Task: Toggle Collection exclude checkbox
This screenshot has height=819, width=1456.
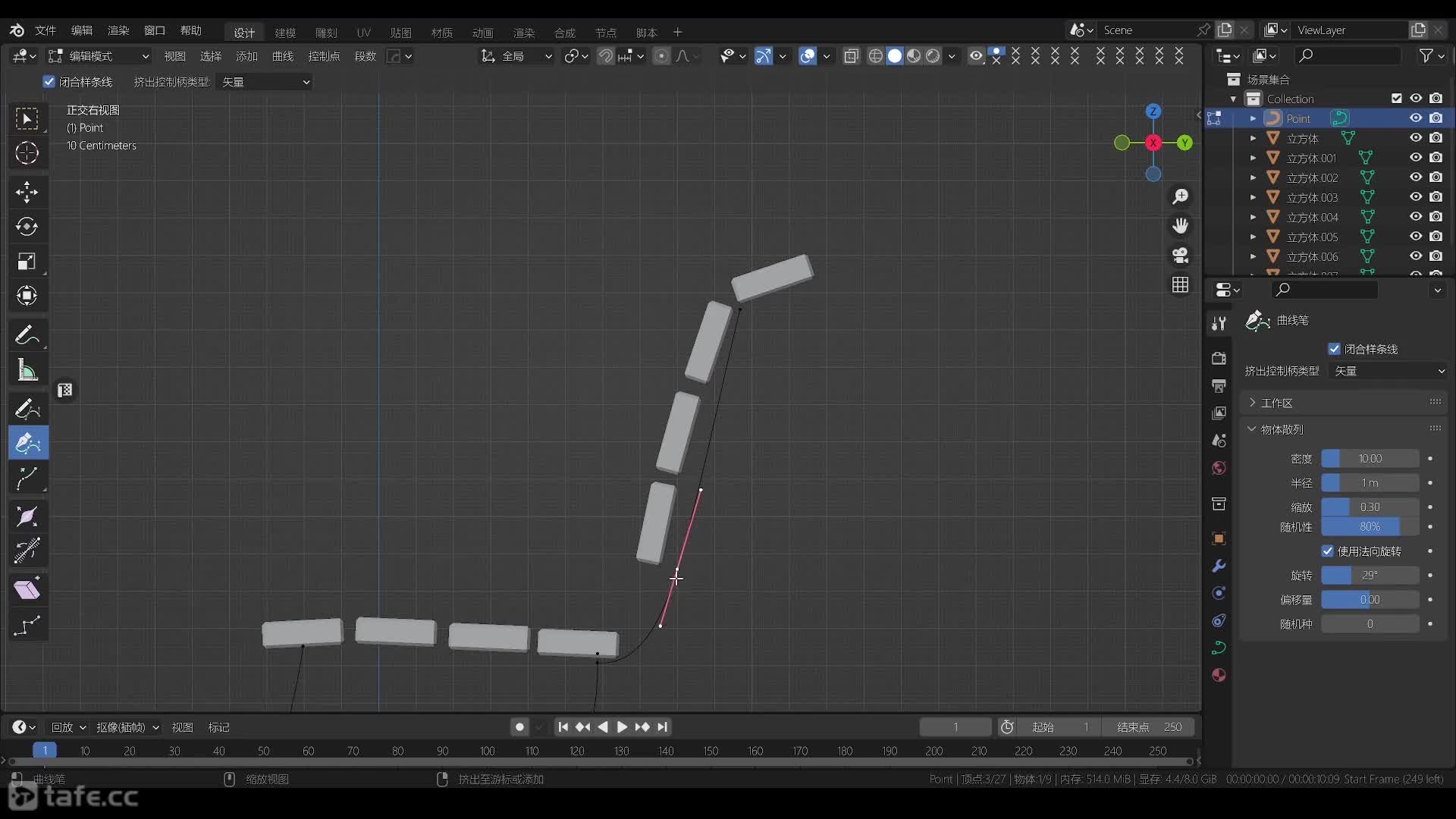Action: pos(1397,99)
